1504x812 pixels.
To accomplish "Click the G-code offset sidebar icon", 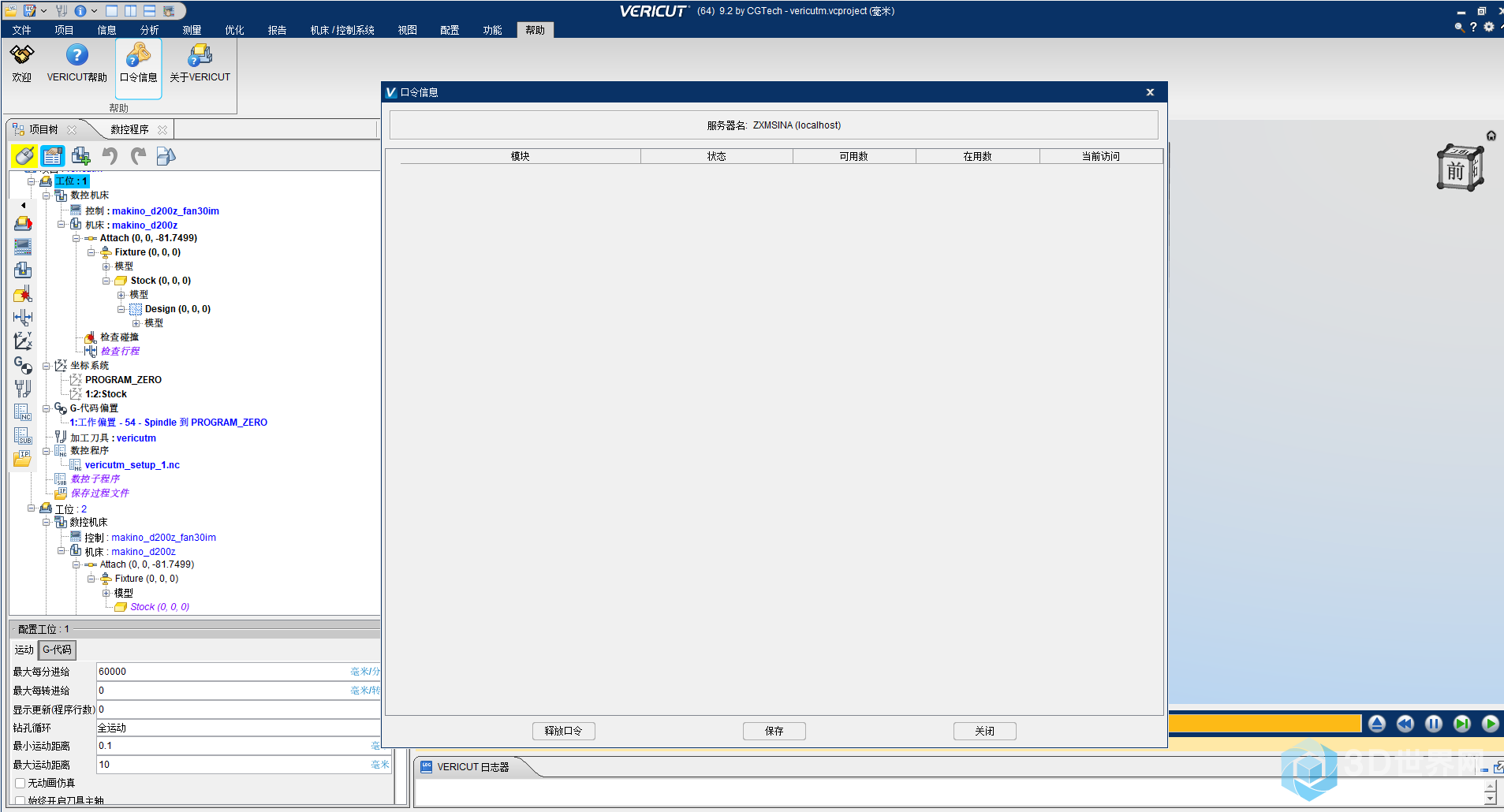I will (23, 365).
